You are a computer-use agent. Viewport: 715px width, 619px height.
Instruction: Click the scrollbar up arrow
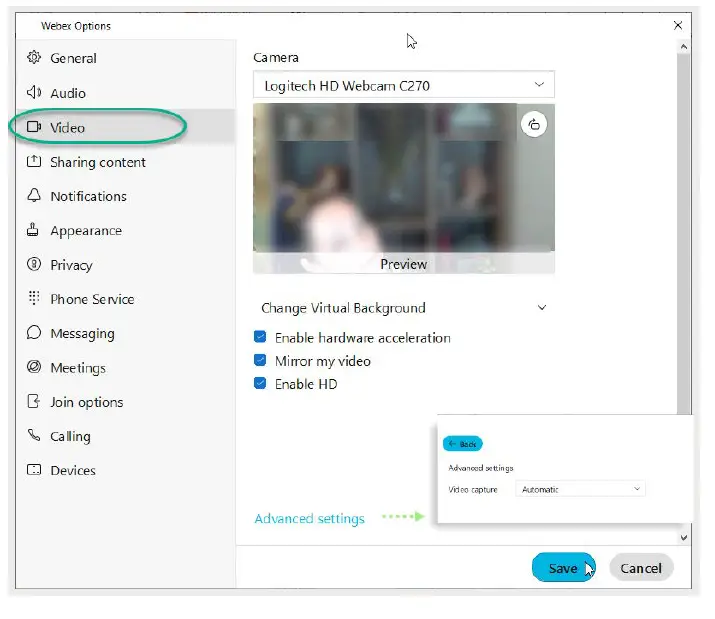tap(684, 47)
